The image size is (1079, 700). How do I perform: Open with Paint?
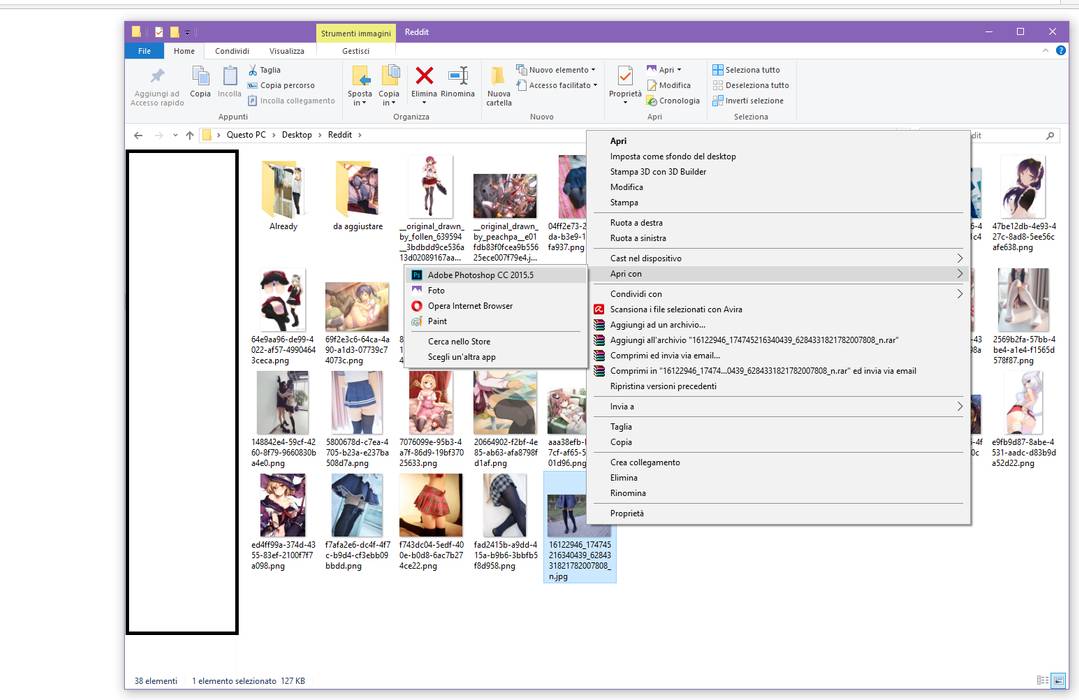click(495, 321)
